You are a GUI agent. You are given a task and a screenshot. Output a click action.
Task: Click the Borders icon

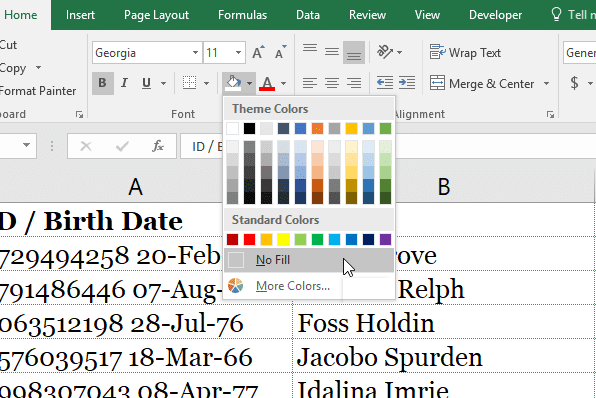[189, 83]
